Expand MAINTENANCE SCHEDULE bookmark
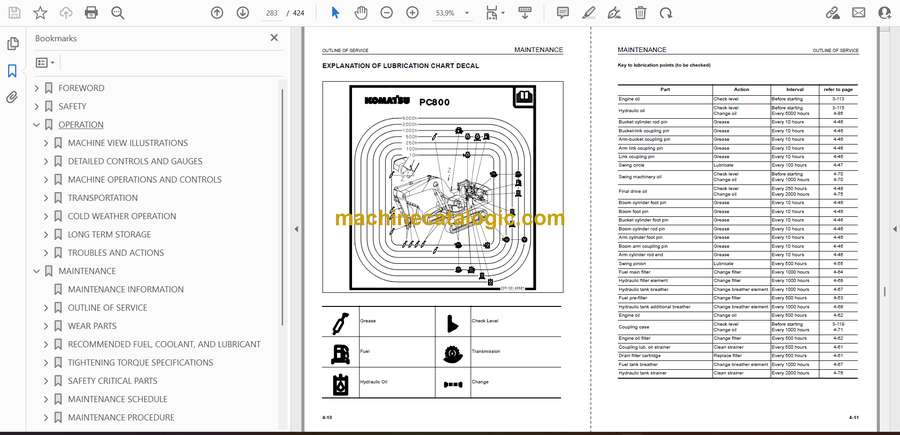 point(46,399)
